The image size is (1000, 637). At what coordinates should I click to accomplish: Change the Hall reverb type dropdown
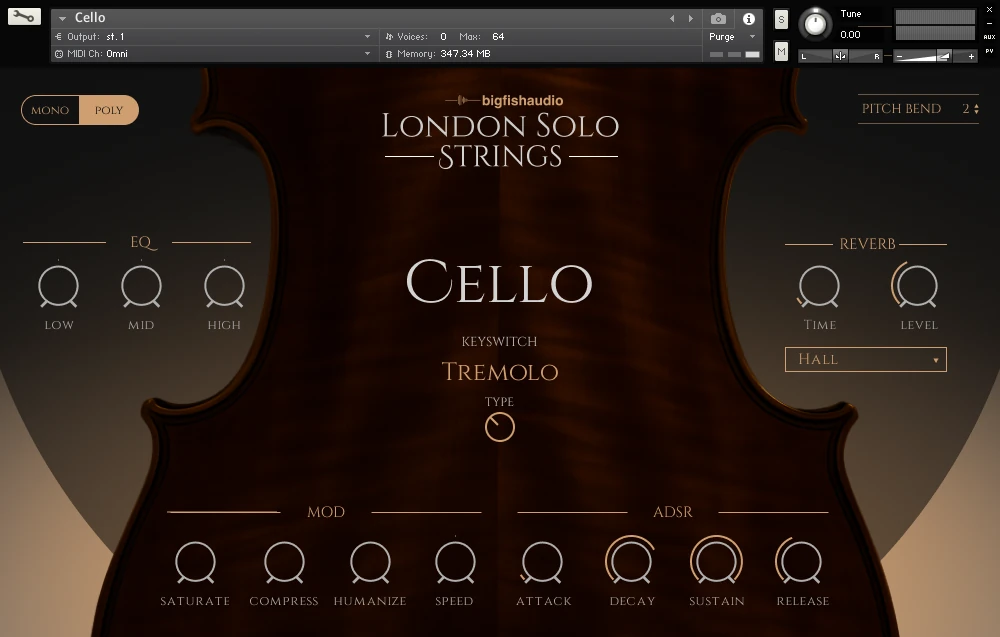click(x=865, y=359)
